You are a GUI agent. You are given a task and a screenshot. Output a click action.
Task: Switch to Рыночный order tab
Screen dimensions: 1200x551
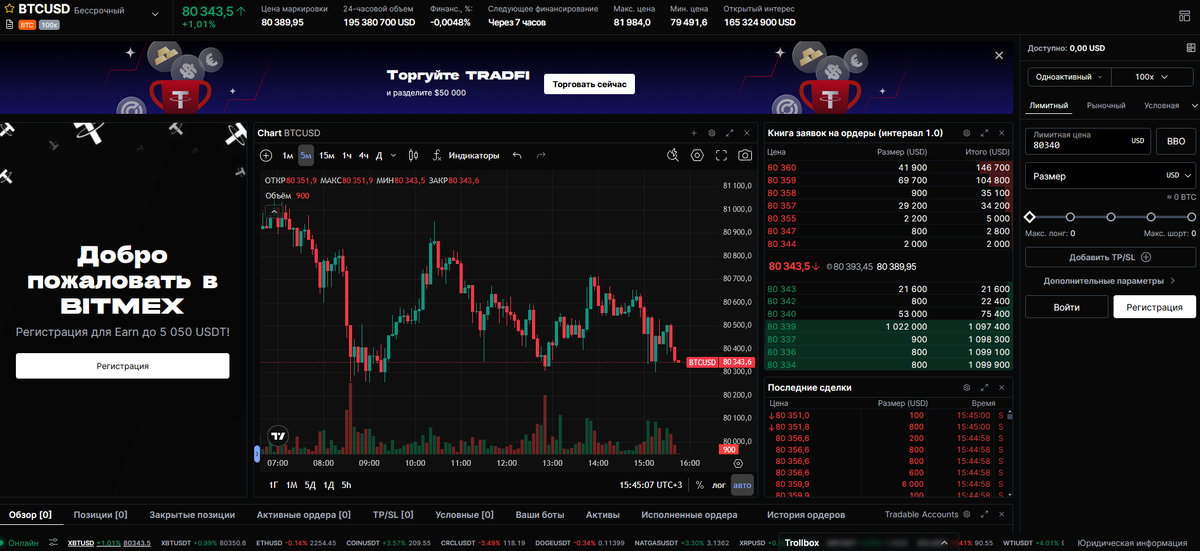[1106, 106]
